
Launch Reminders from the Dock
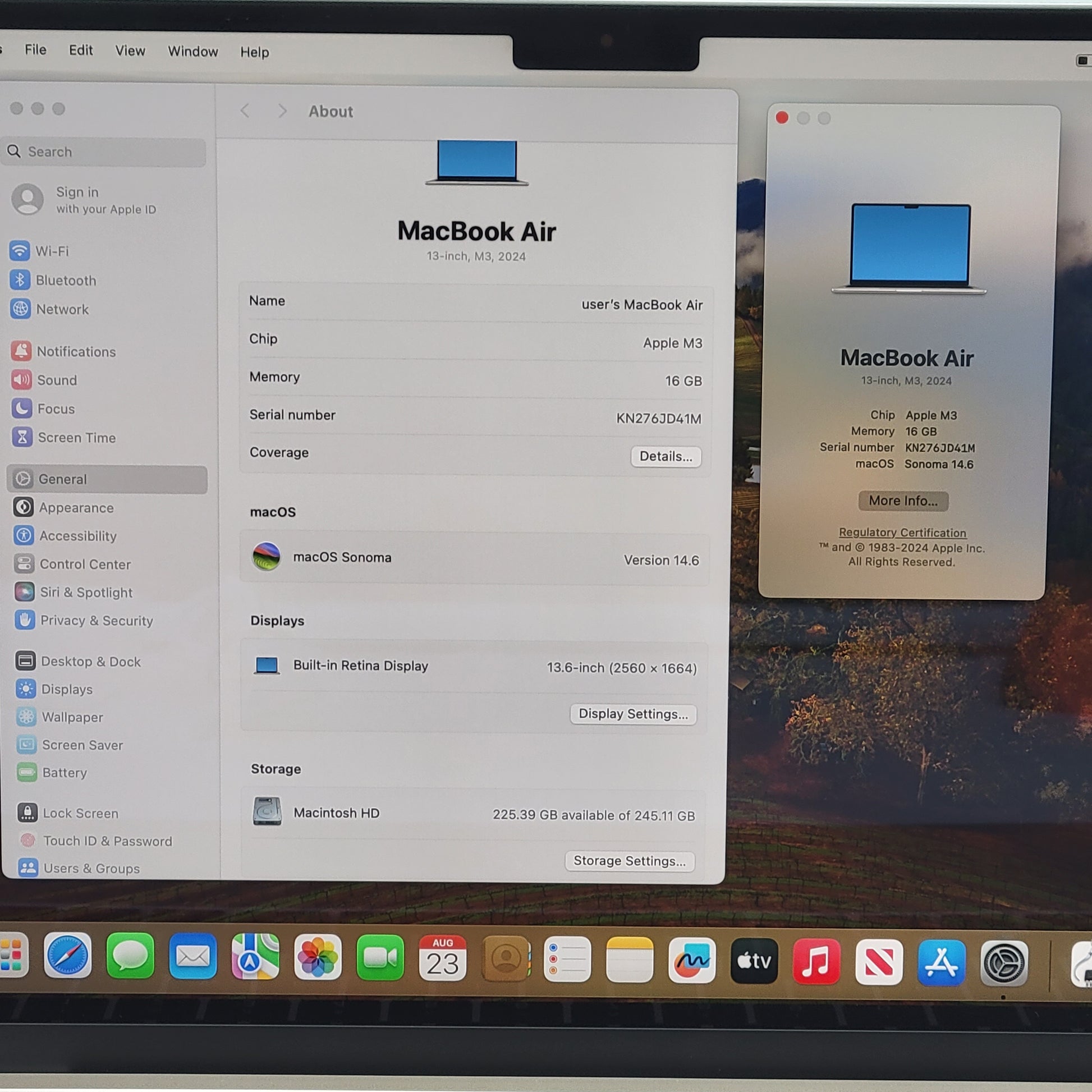click(567, 960)
